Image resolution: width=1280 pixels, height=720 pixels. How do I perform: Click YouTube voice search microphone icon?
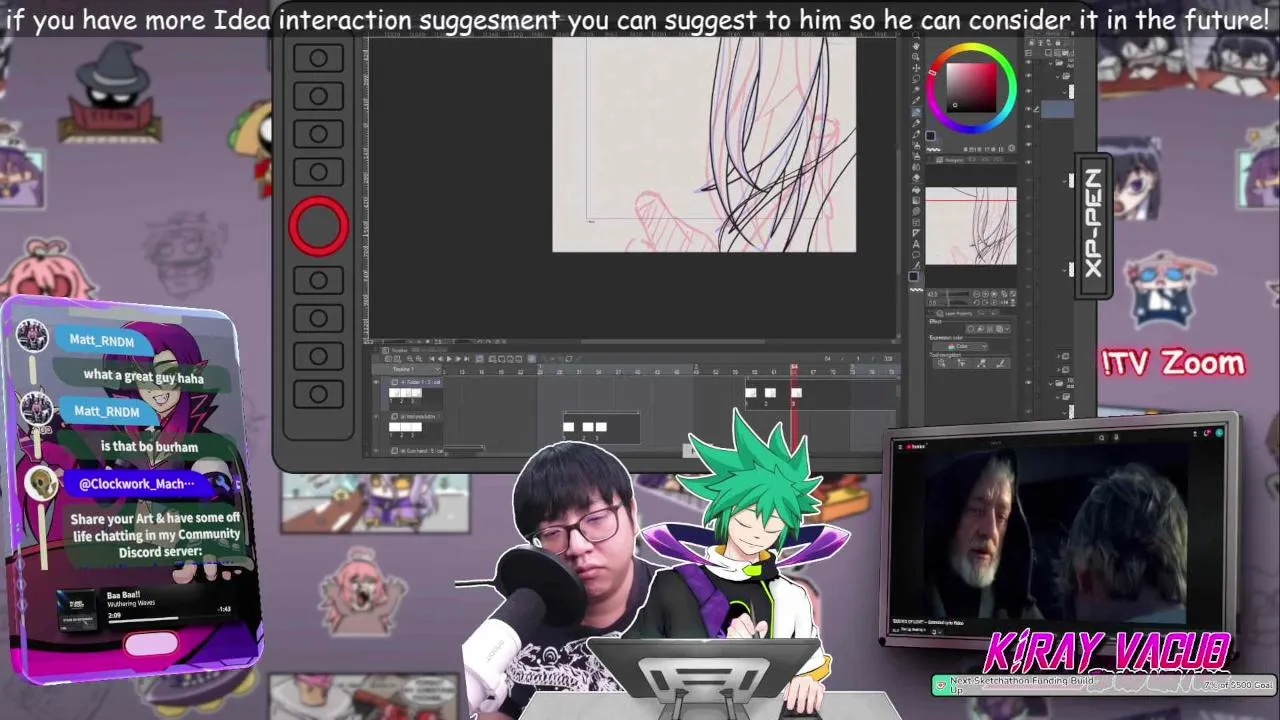tap(1116, 437)
